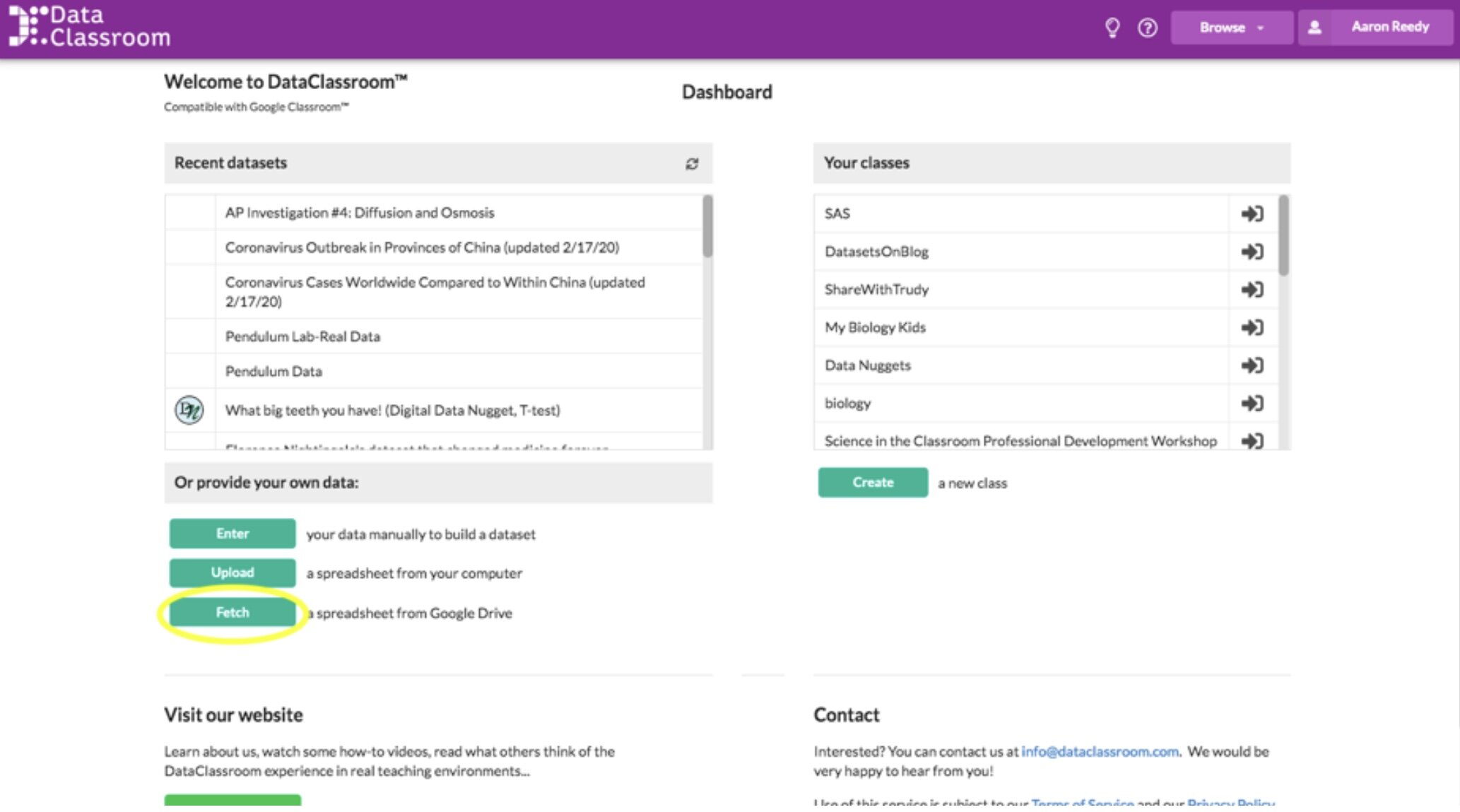Image resolution: width=1460 pixels, height=812 pixels.
Task: Open the help question mark icon
Action: [1148, 28]
